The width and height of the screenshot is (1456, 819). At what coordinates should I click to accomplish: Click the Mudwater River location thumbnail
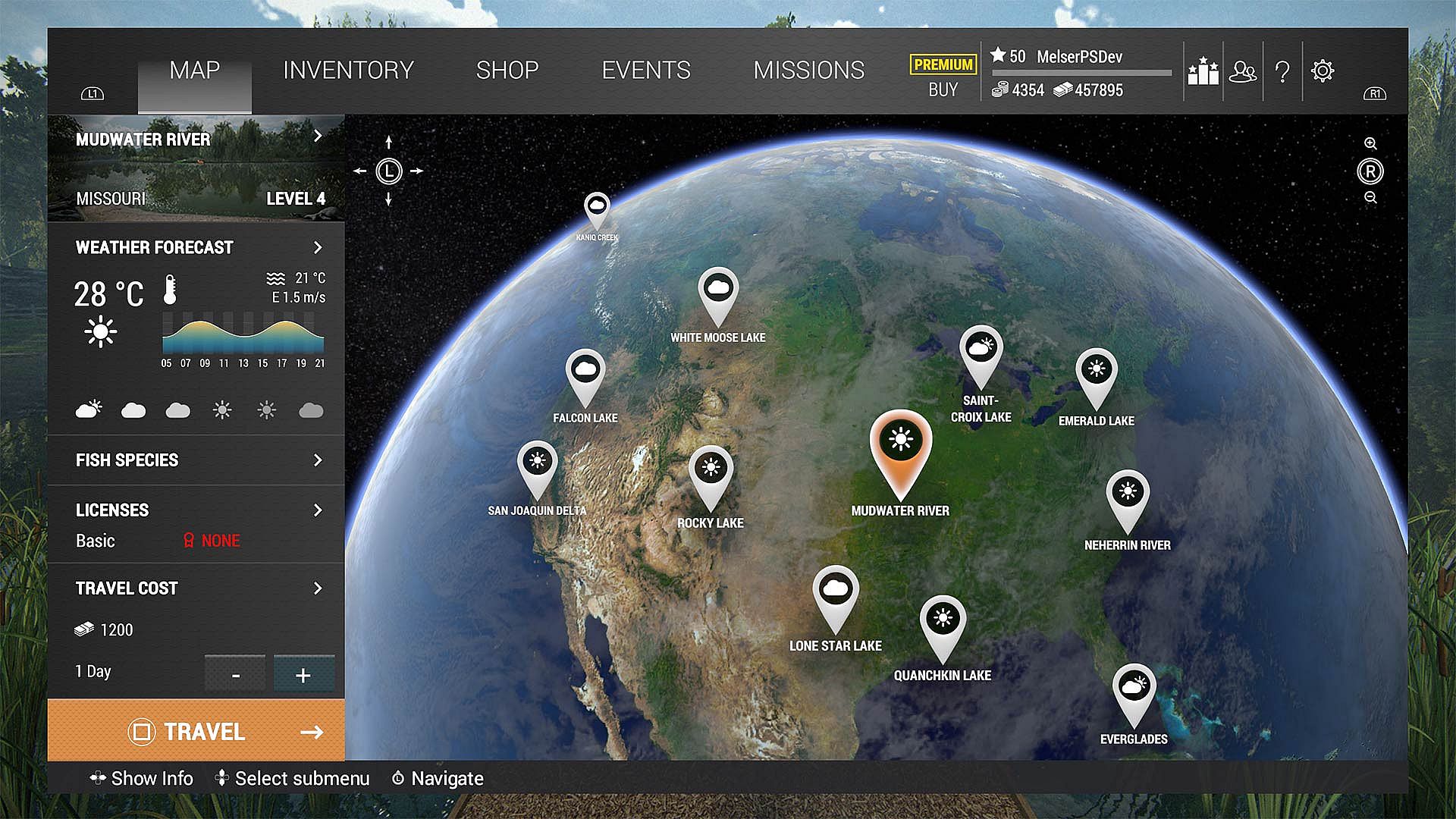click(196, 168)
